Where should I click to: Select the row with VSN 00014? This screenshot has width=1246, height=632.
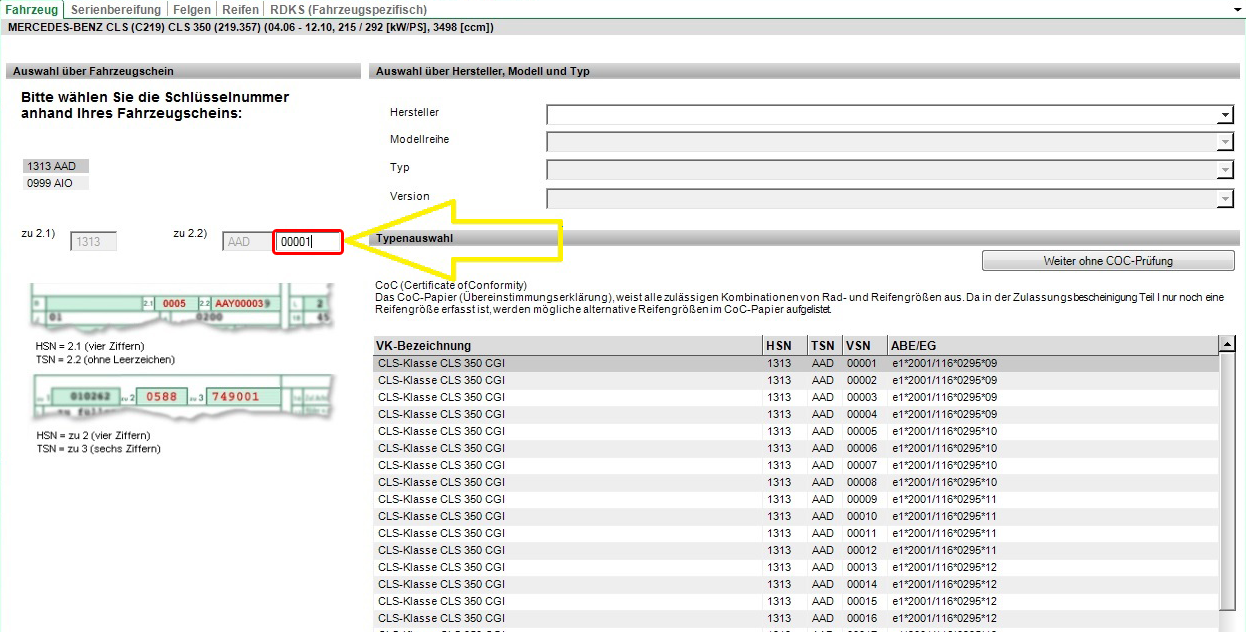tap(796, 584)
